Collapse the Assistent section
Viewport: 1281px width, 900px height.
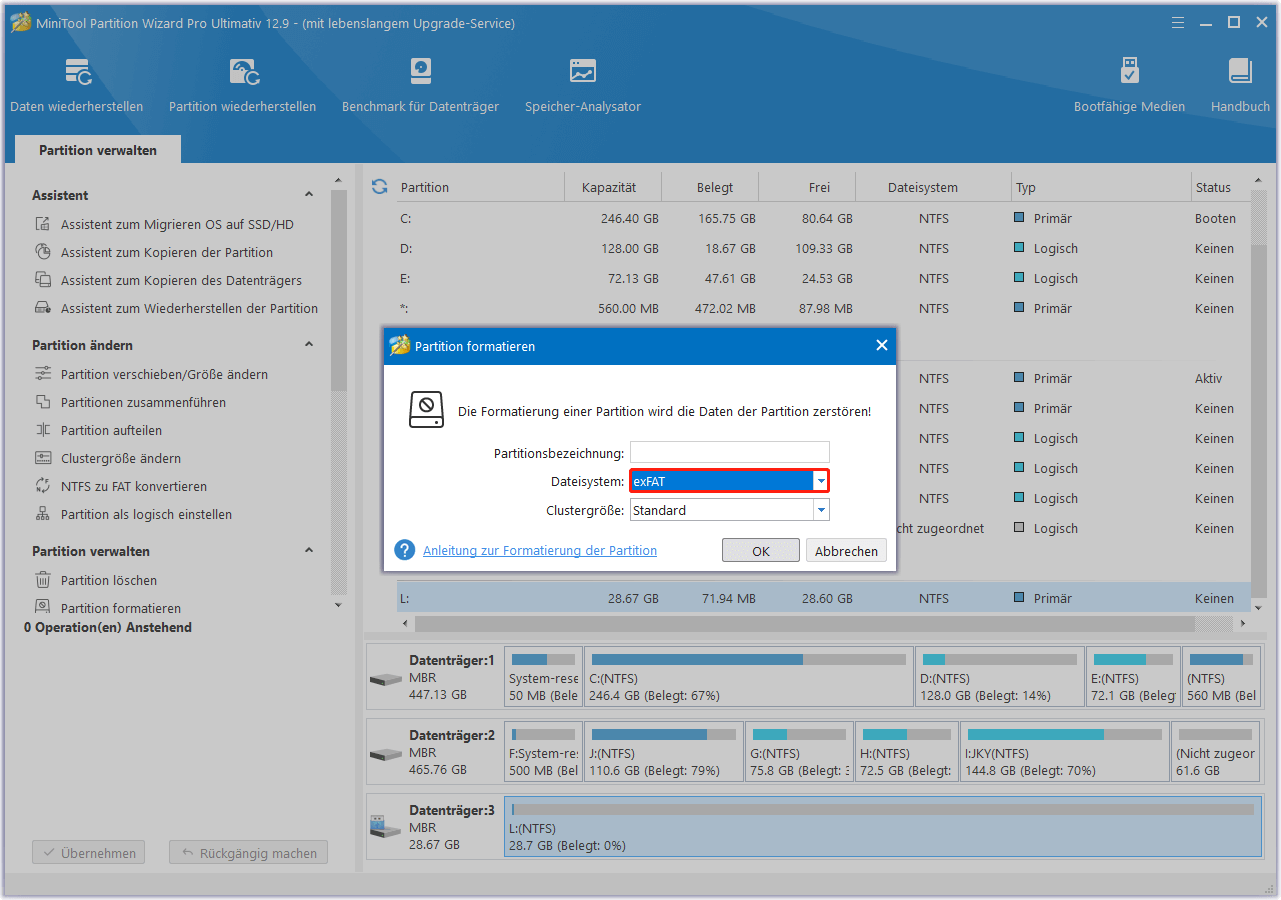tap(309, 195)
